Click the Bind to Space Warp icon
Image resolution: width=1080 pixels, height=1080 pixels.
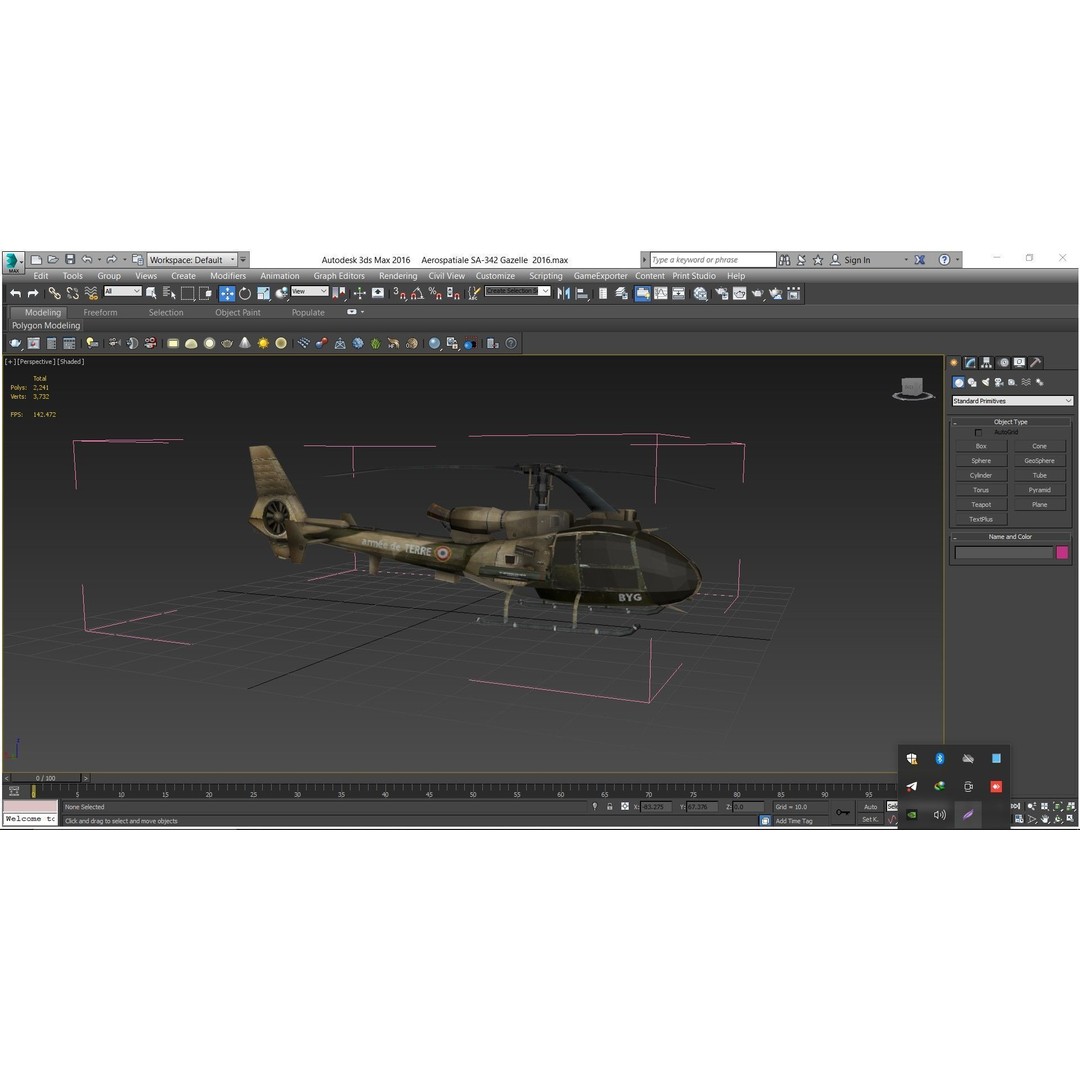pos(91,293)
